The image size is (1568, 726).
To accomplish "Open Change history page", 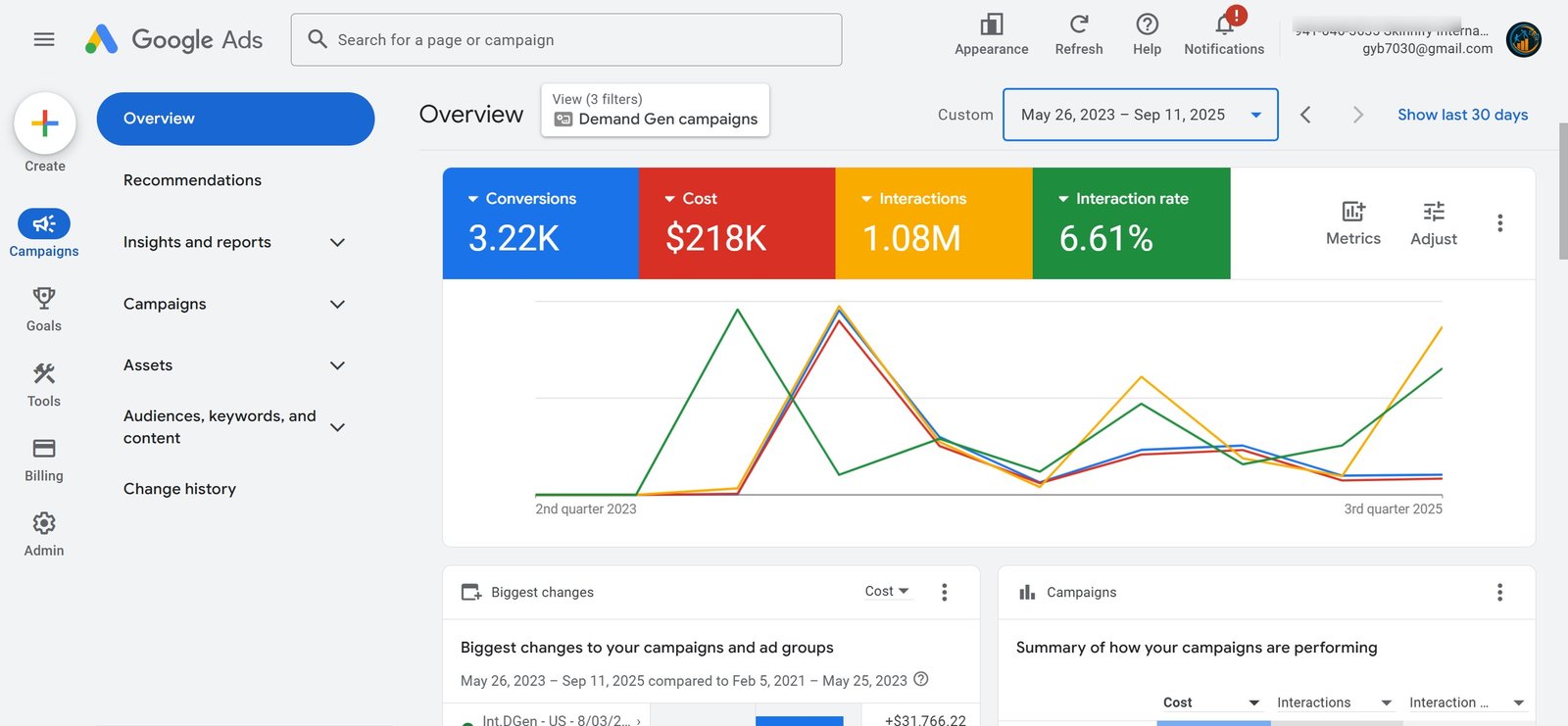I will 179,489.
